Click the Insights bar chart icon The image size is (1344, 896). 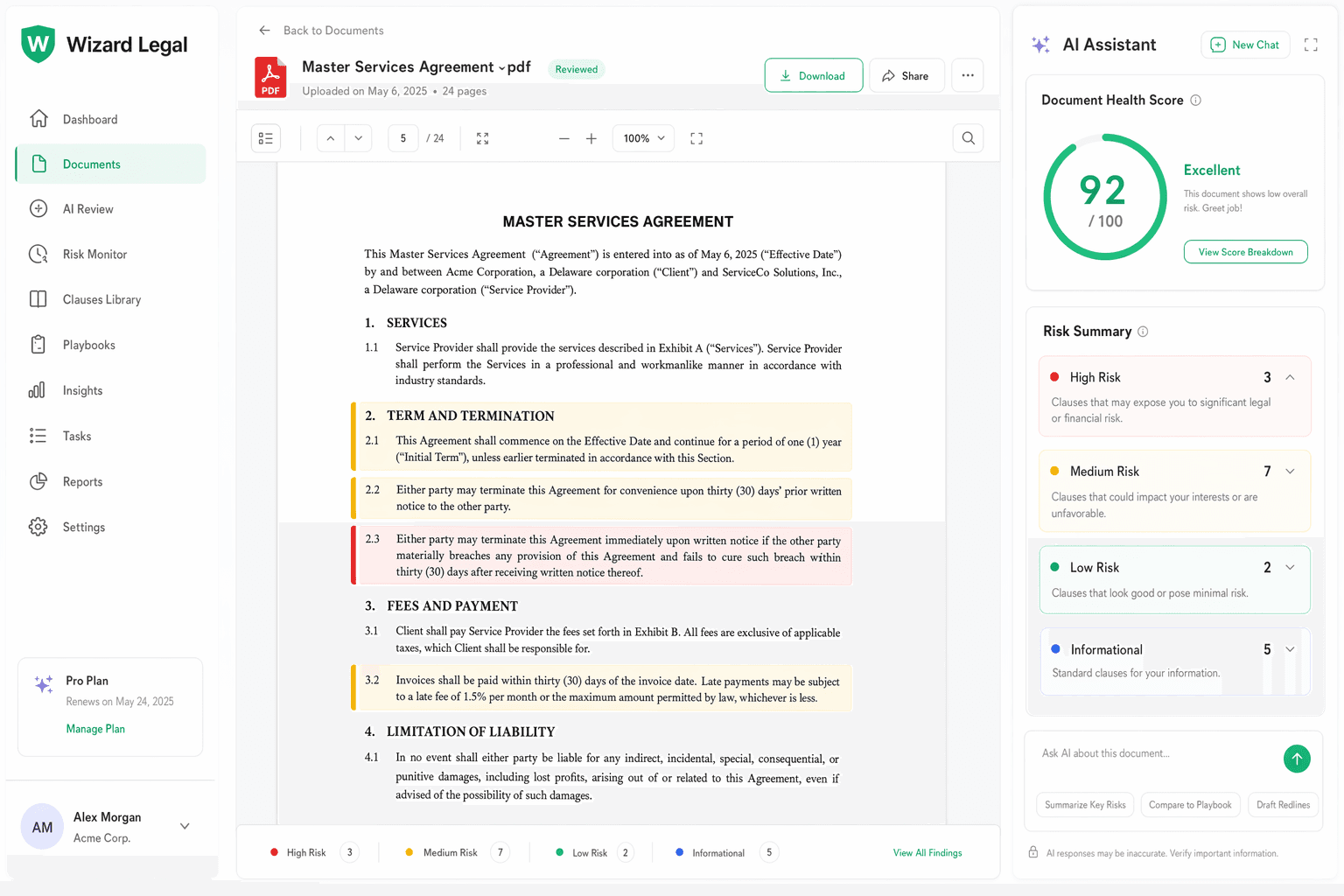[x=38, y=390]
